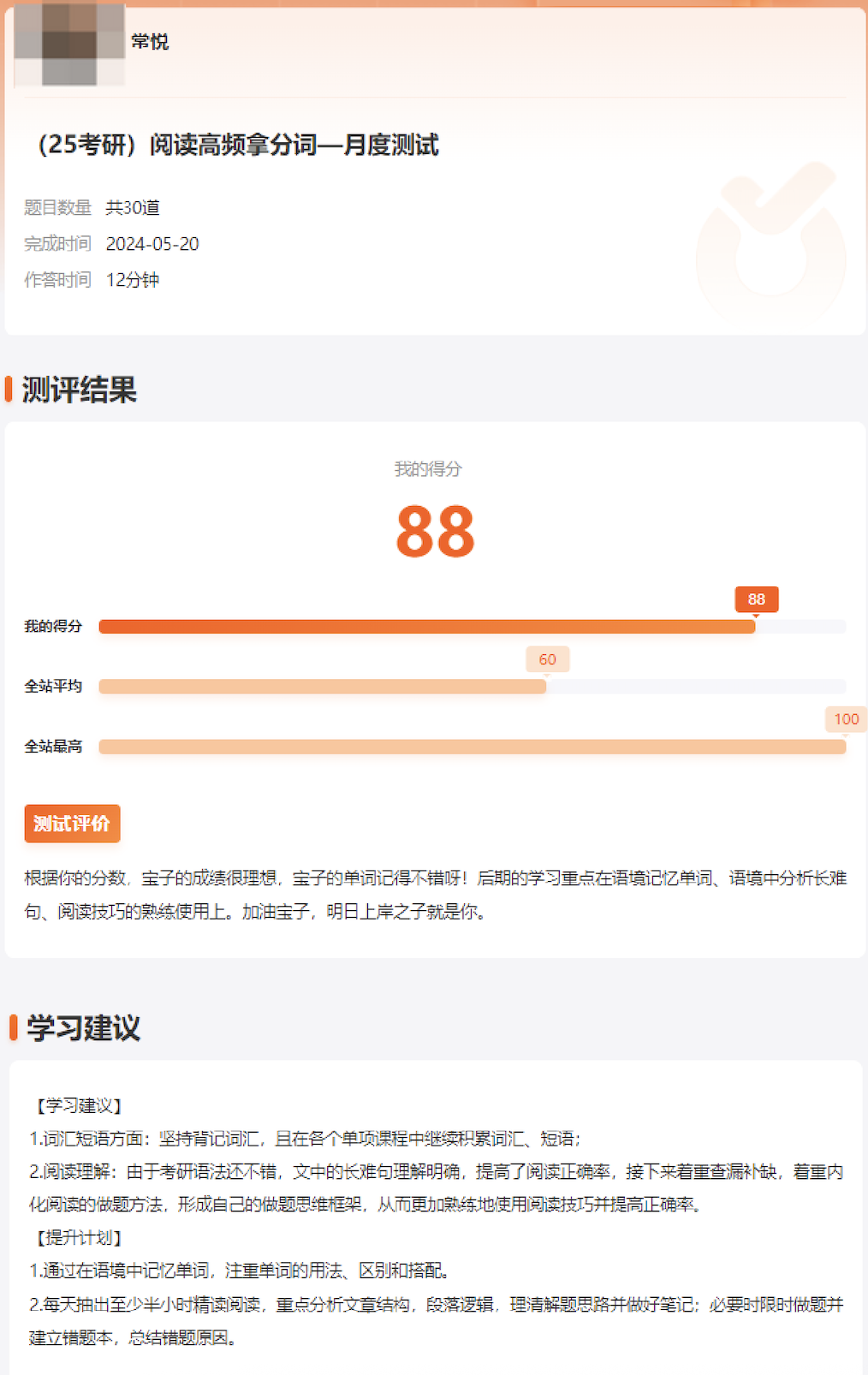Click the 100 highest score badge
The width and height of the screenshot is (868, 1375).
[x=845, y=719]
